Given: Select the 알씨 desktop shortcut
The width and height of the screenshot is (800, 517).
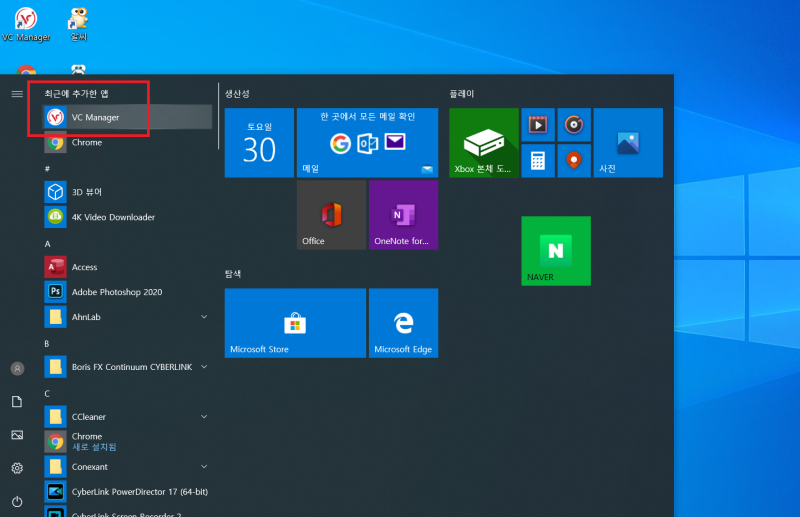Looking at the screenshot, I should click(x=79, y=24).
